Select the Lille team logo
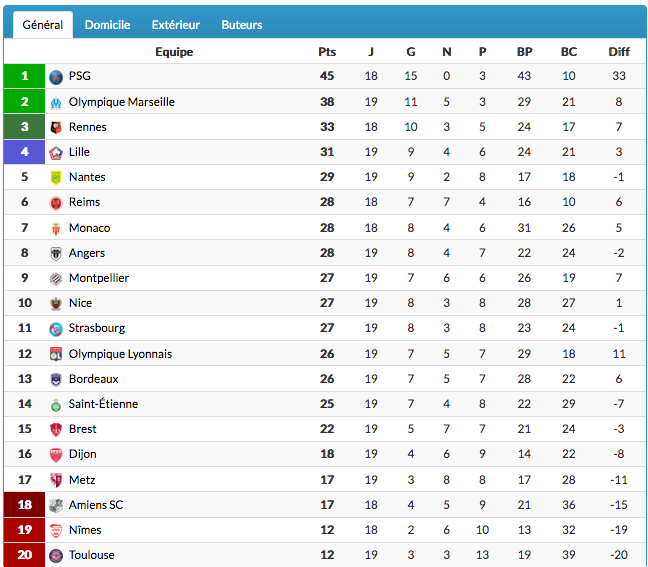The image size is (648, 567). [56, 152]
